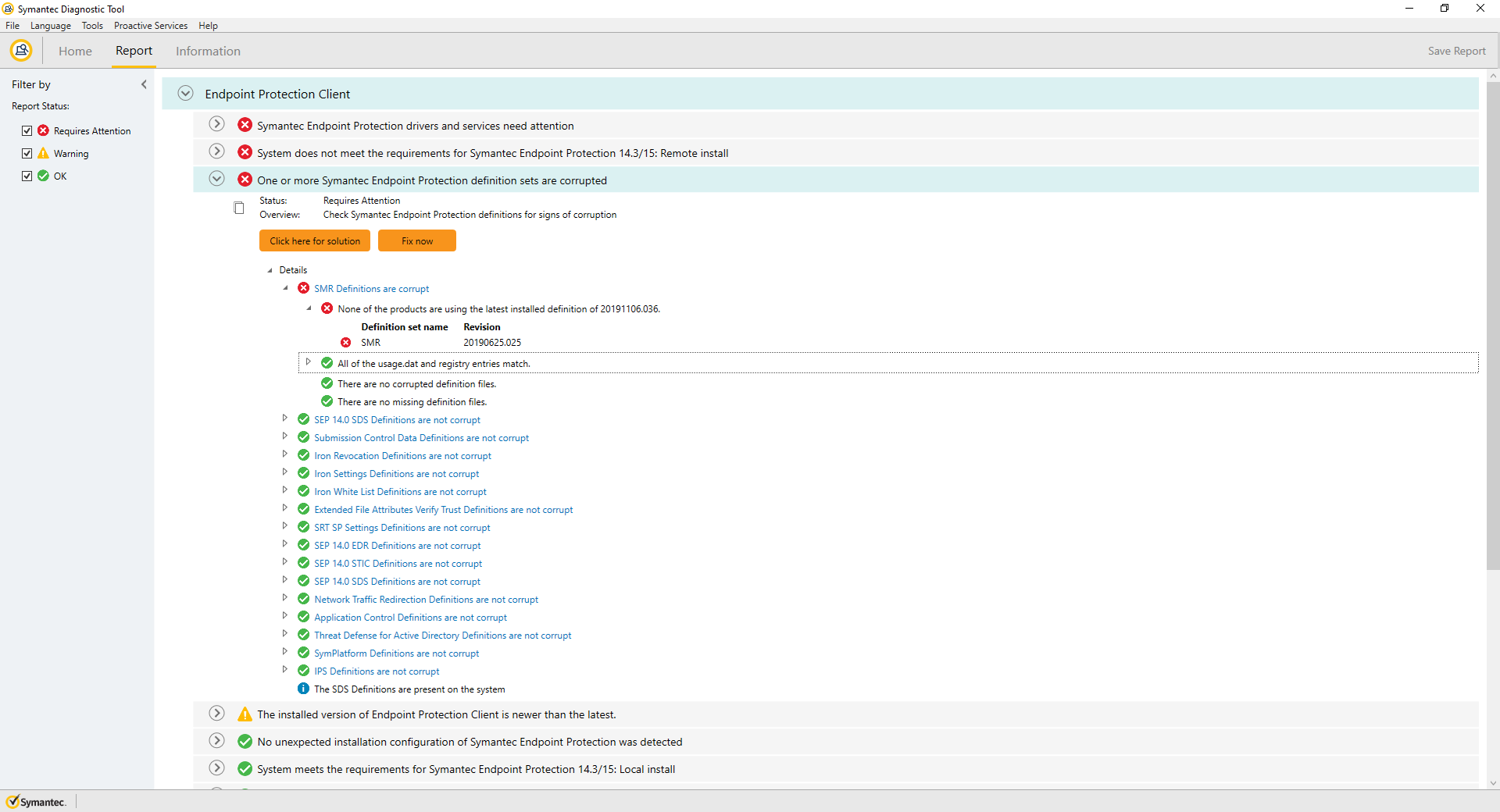Toggle the Warning filter checkbox

[x=27, y=153]
